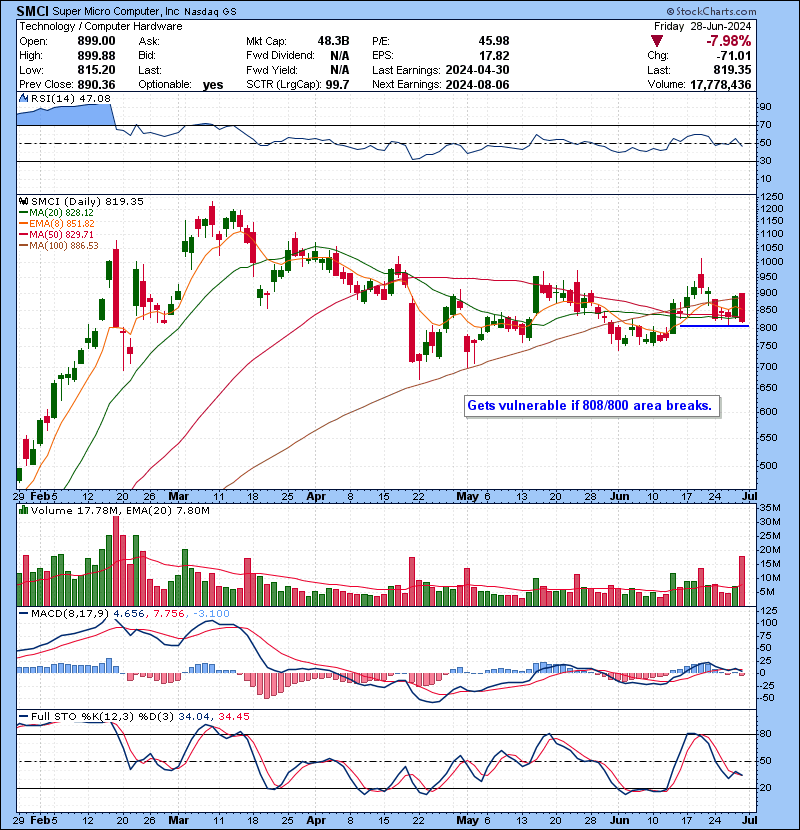This screenshot has width=800, height=830.
Task: Click the 35M volume axis label
Action: (x=770, y=508)
